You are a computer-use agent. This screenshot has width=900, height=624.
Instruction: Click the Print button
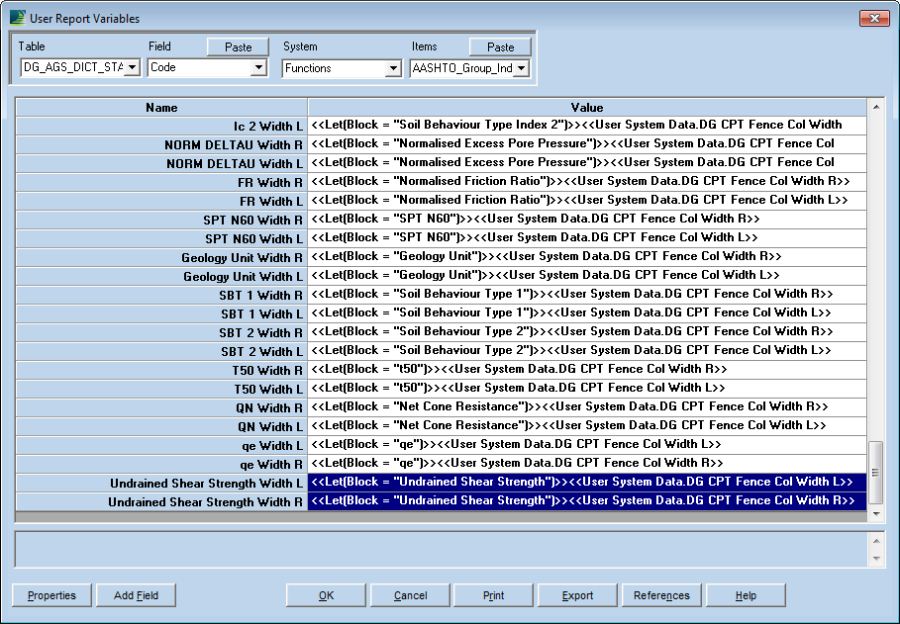[494, 595]
